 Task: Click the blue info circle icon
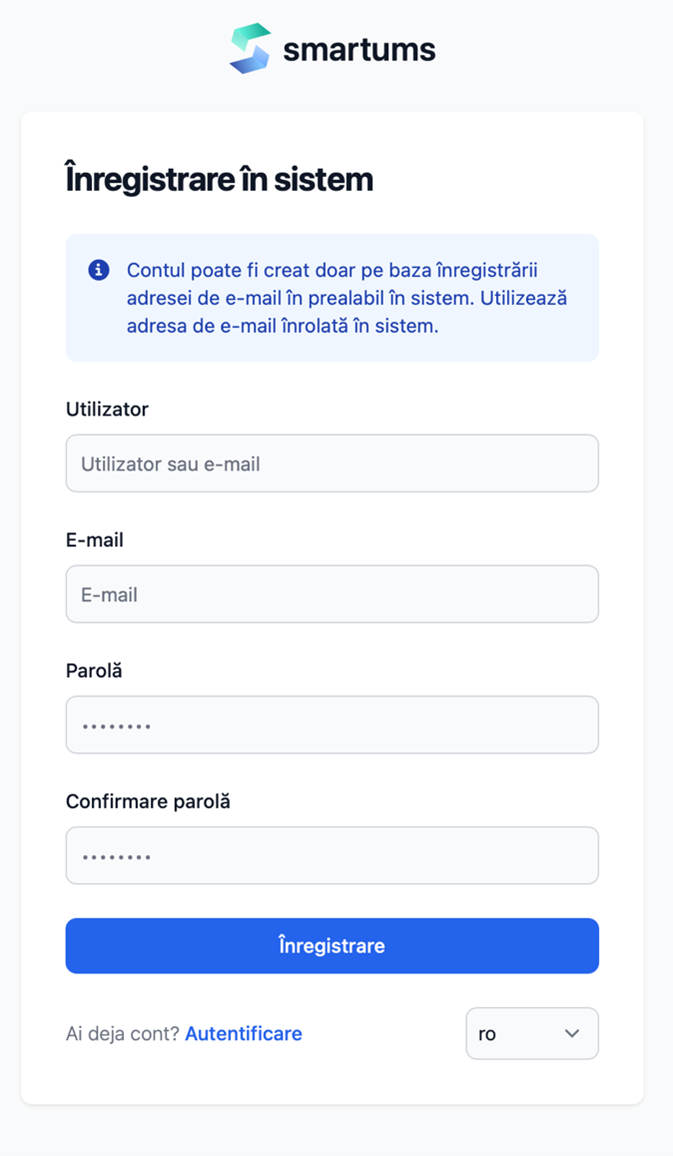point(98,270)
